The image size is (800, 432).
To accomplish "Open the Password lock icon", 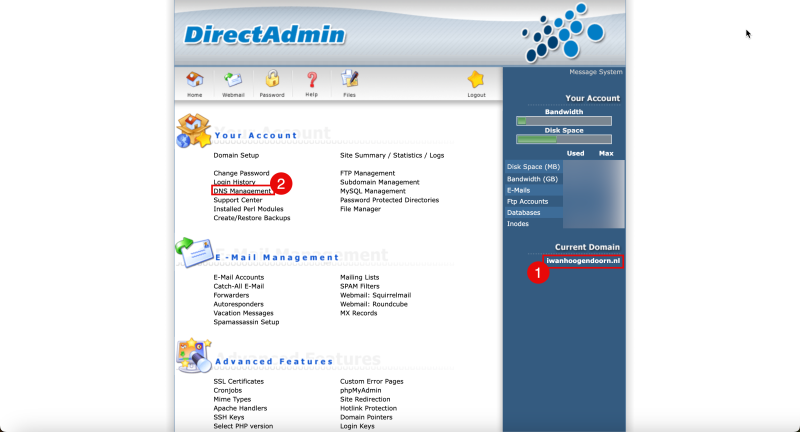I will coord(272,79).
